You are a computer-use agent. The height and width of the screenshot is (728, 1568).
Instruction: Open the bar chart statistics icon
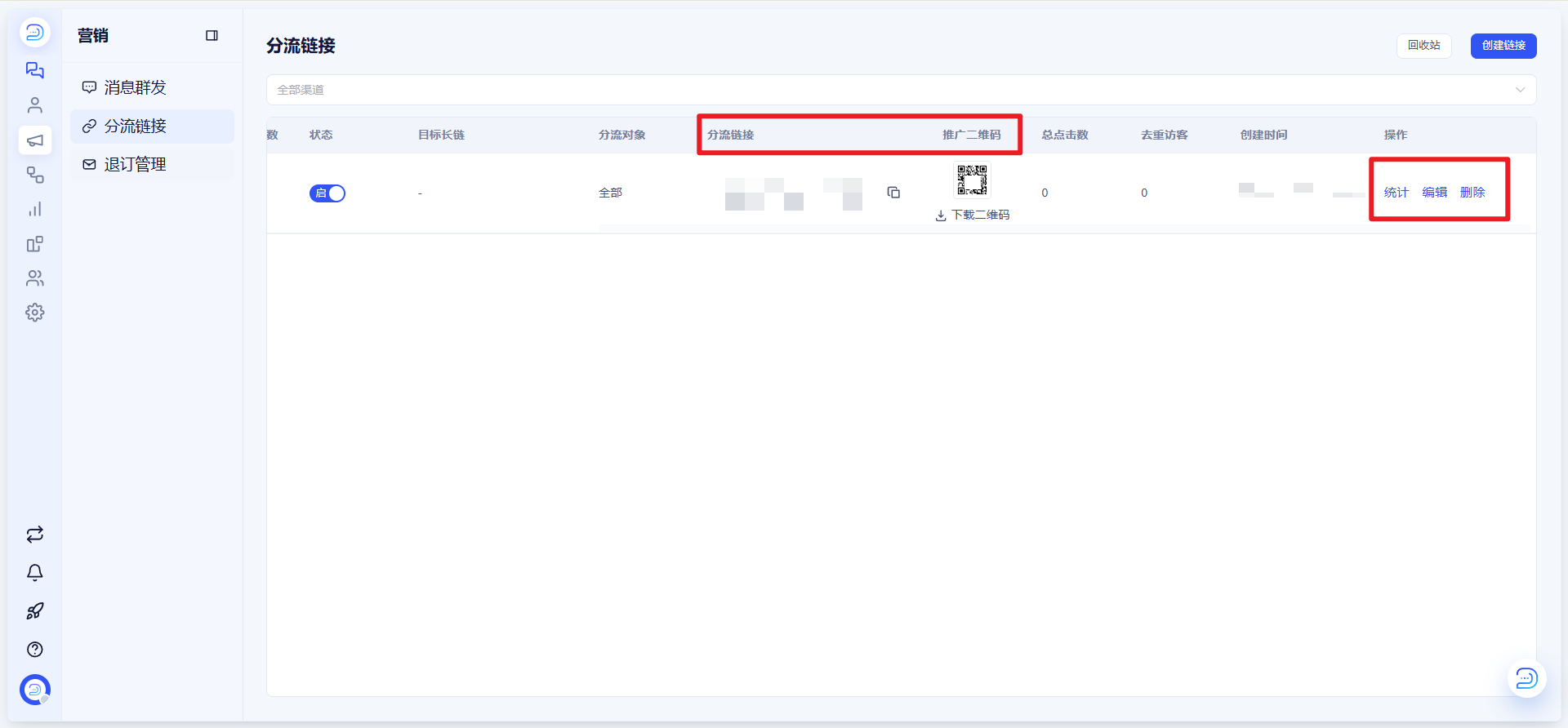[x=34, y=210]
